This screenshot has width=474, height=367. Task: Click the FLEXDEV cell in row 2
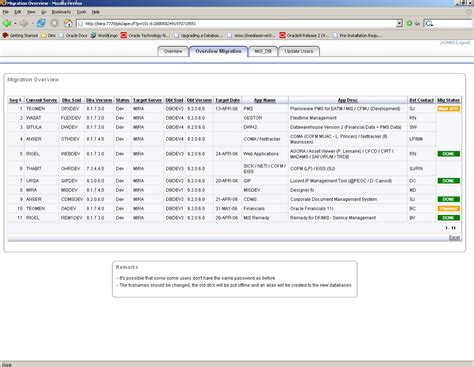pos(71,118)
